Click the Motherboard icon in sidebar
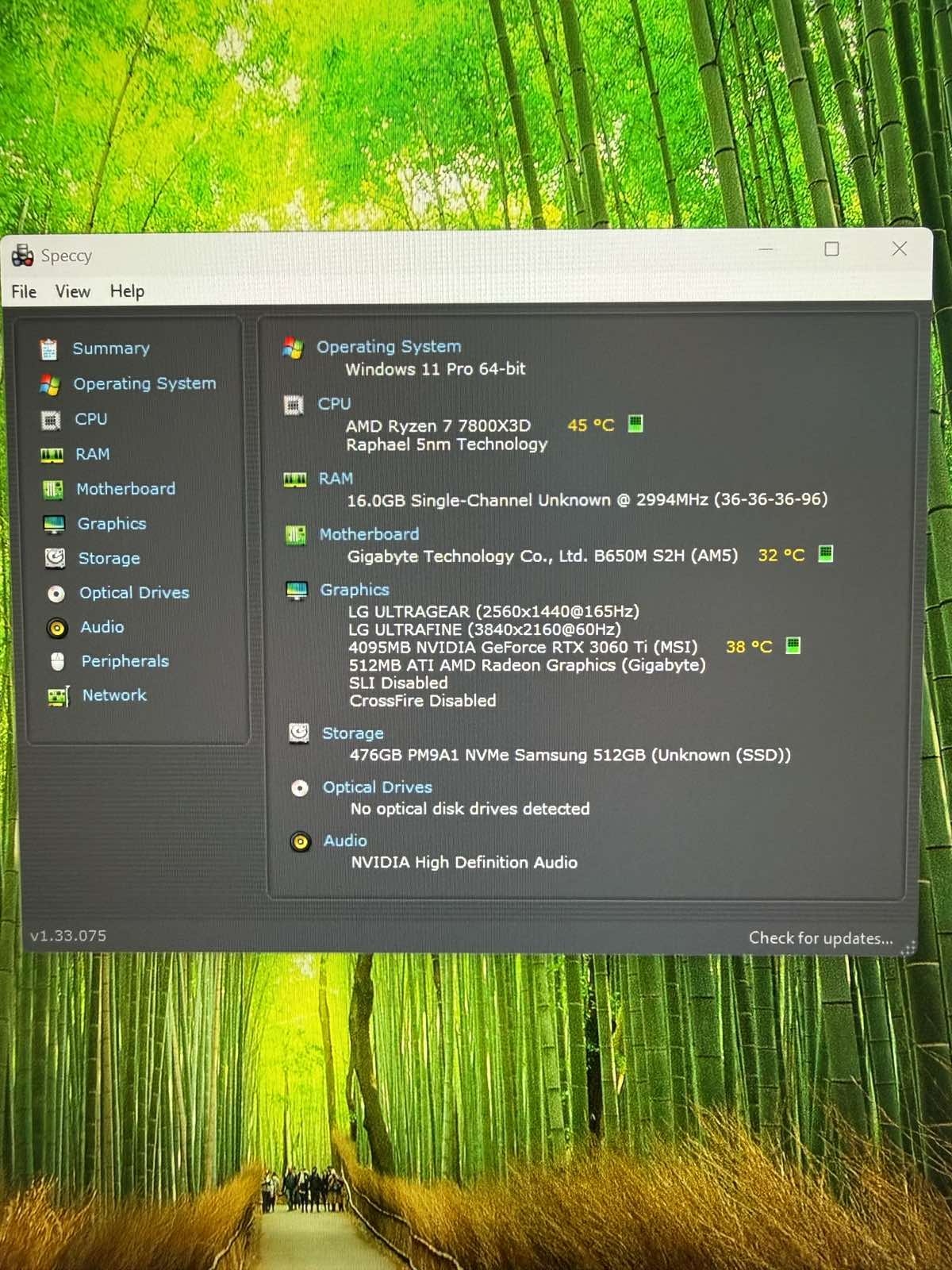Screen dimensions: 952x1270 pyautogui.click(x=53, y=489)
